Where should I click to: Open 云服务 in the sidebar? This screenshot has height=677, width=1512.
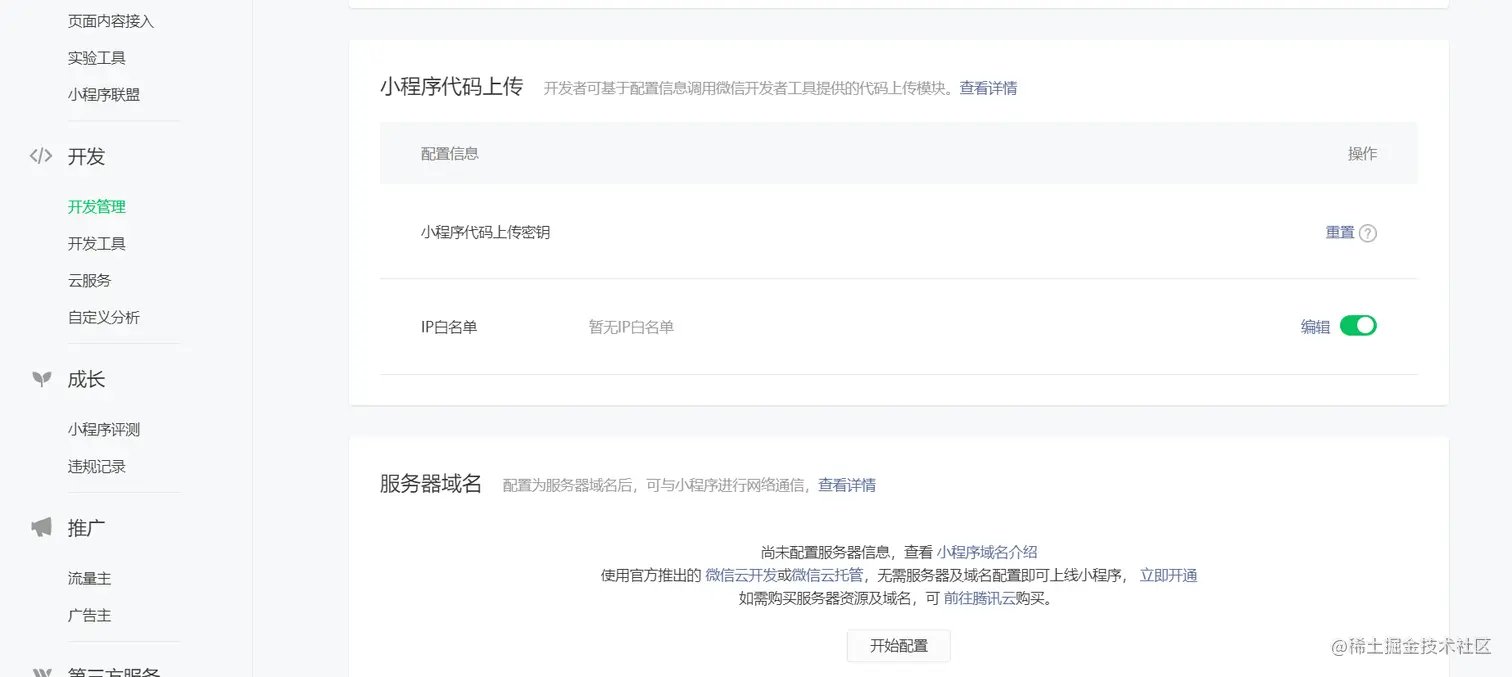click(x=90, y=281)
